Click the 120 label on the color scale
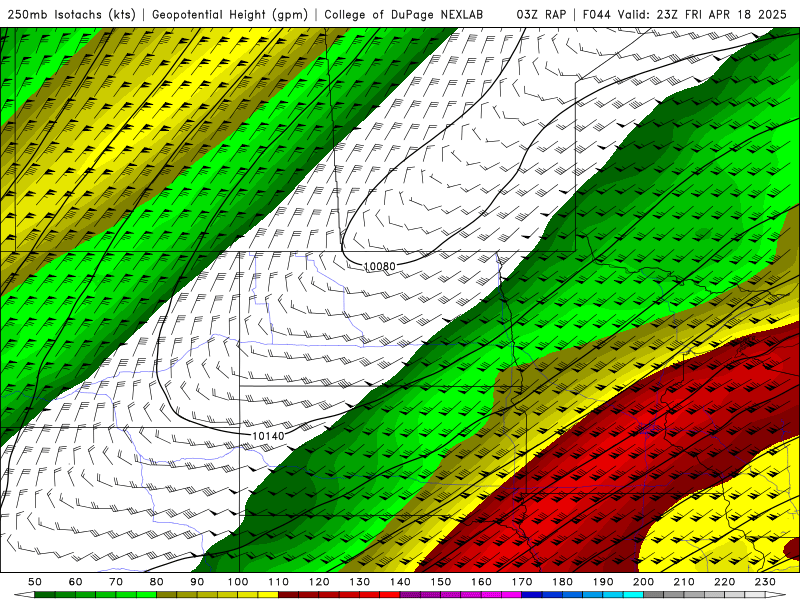This screenshot has height=600, width=800. 319,582
